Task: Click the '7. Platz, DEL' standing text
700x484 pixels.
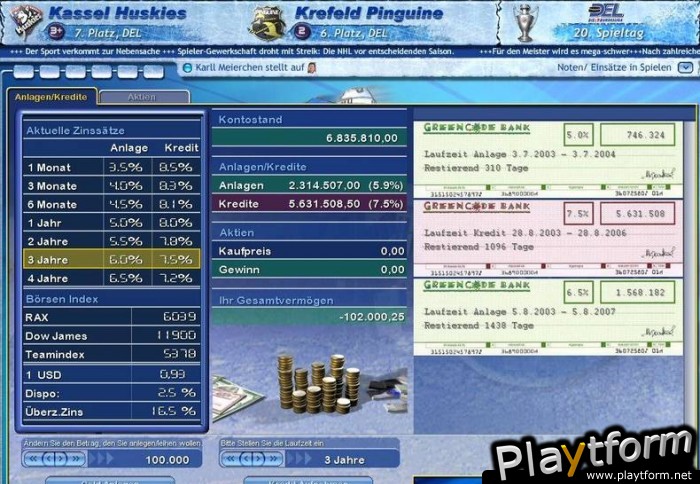Action: point(107,33)
